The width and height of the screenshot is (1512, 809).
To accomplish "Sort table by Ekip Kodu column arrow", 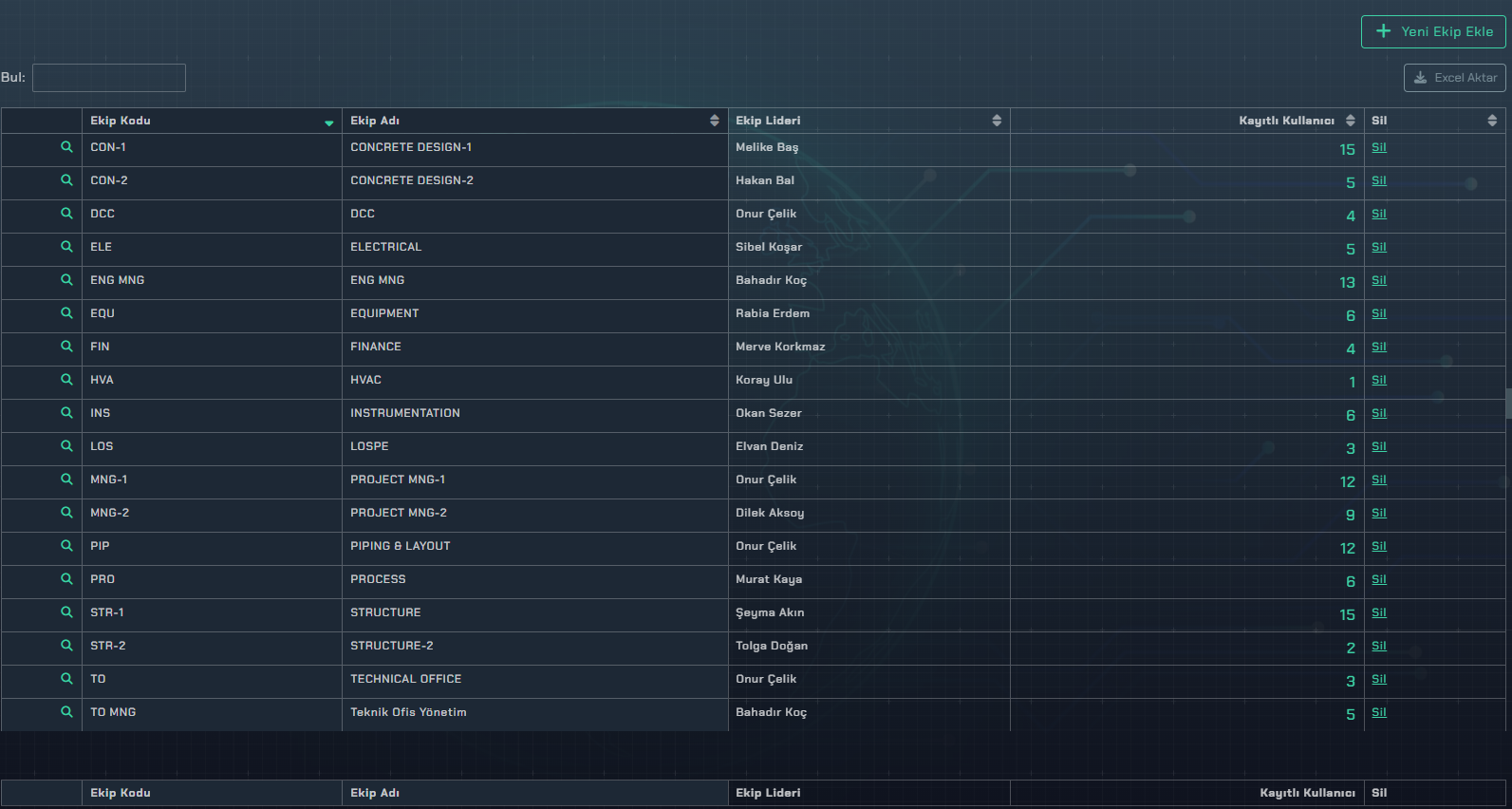I will pos(329,122).
